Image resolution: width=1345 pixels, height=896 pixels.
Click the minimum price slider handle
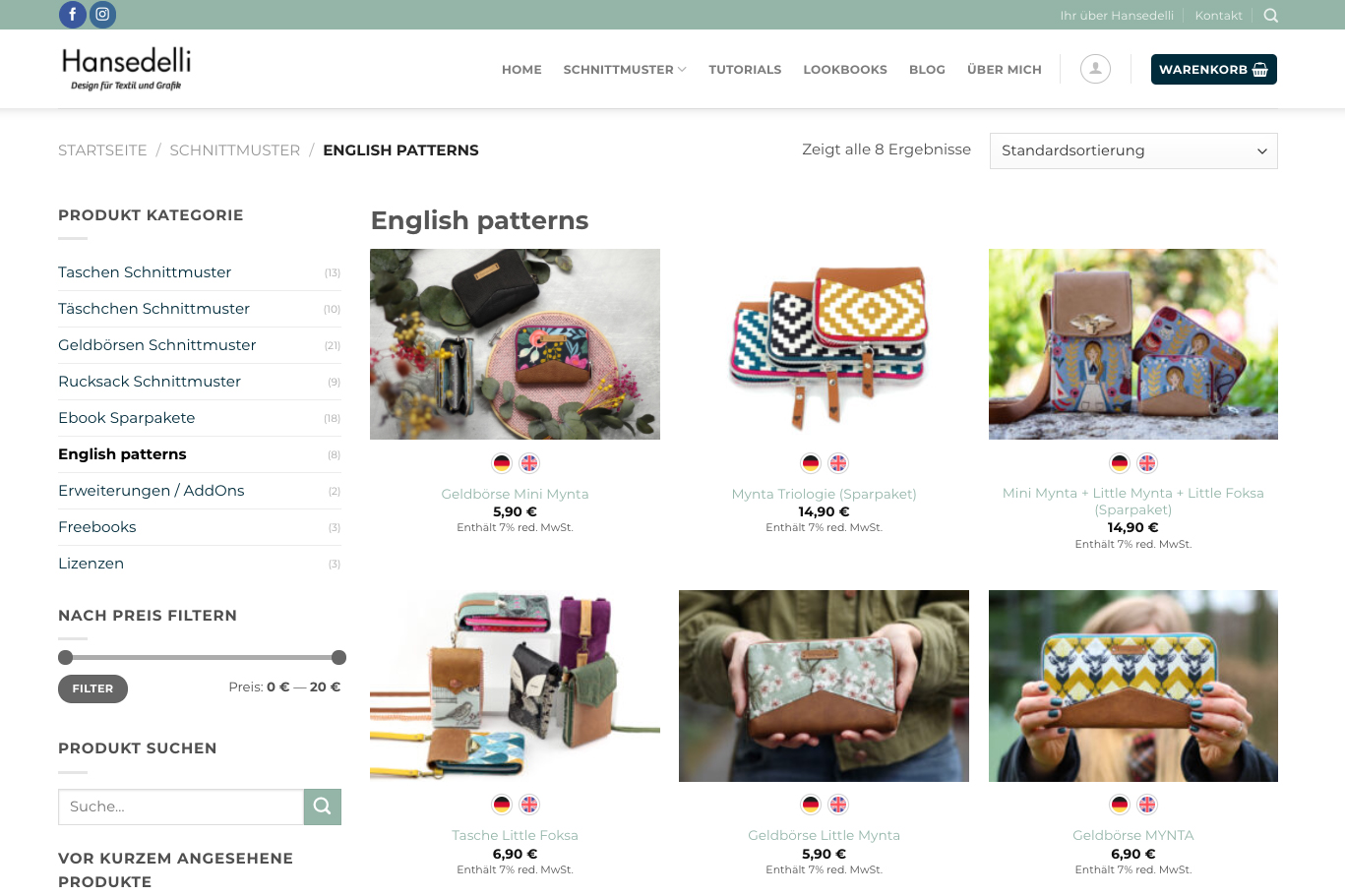pos(66,658)
